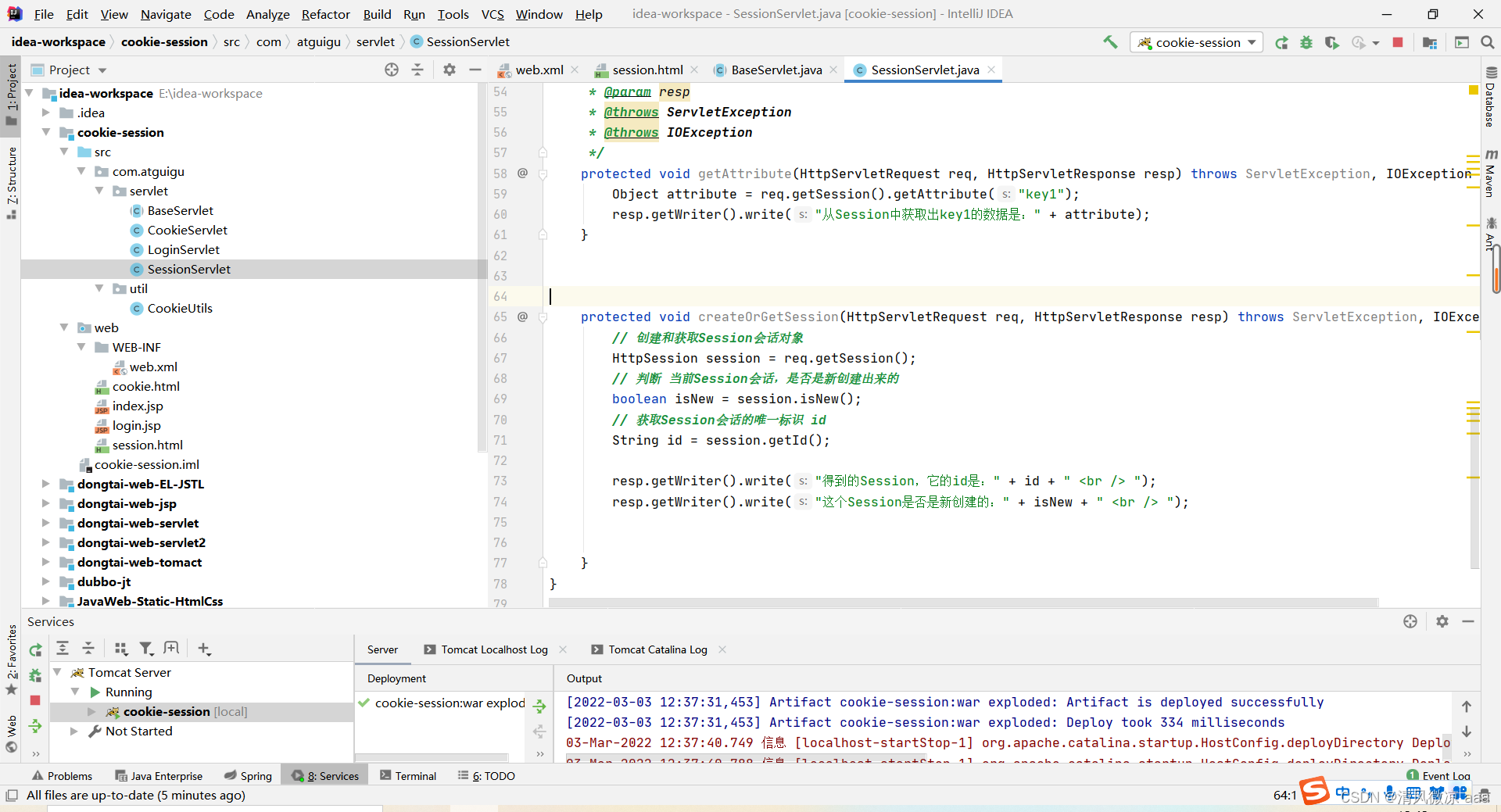Open CookieUtils class in the tree
Screen dimensions: 1501x812
(x=180, y=308)
